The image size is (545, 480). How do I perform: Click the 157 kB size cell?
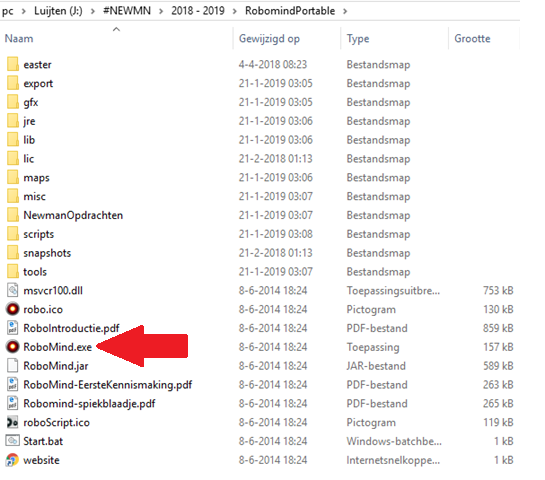tap(498, 347)
